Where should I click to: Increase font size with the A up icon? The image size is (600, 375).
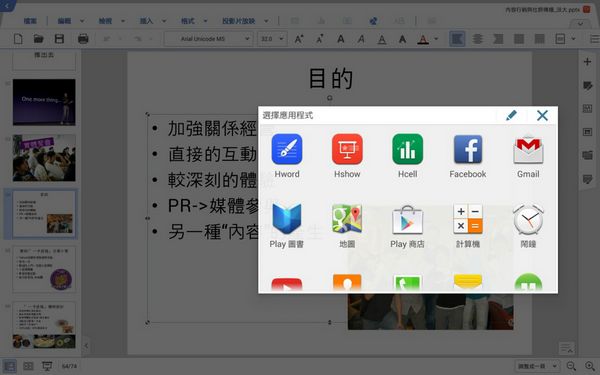tap(299, 39)
